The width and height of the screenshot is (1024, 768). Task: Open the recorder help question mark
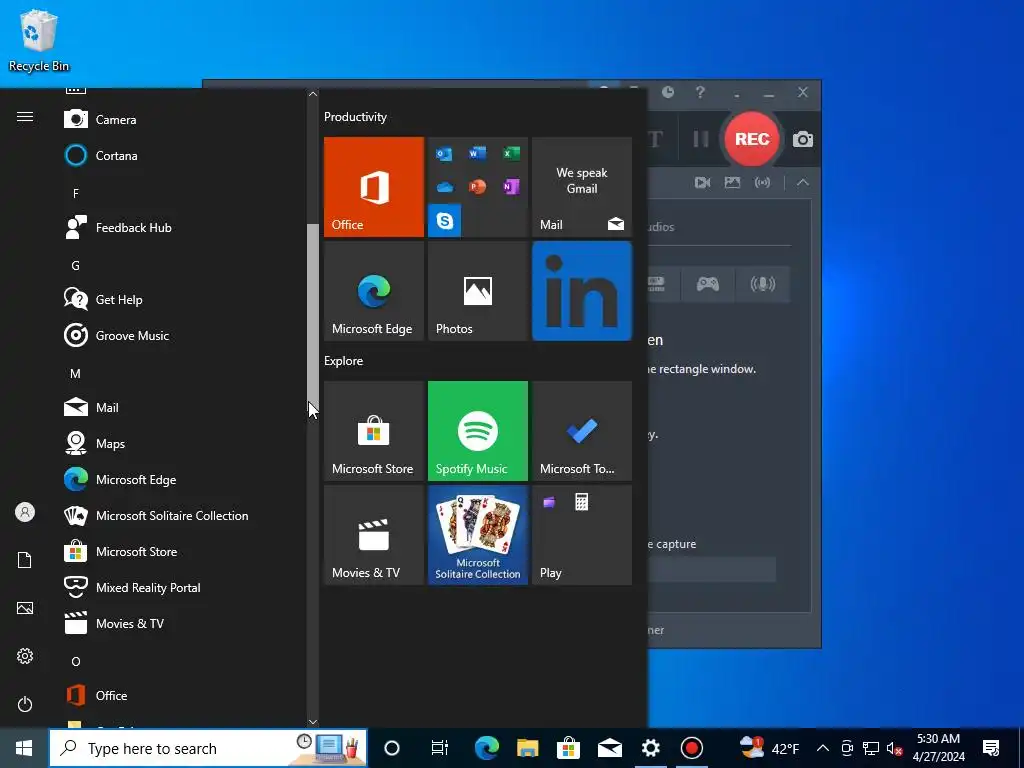click(700, 92)
